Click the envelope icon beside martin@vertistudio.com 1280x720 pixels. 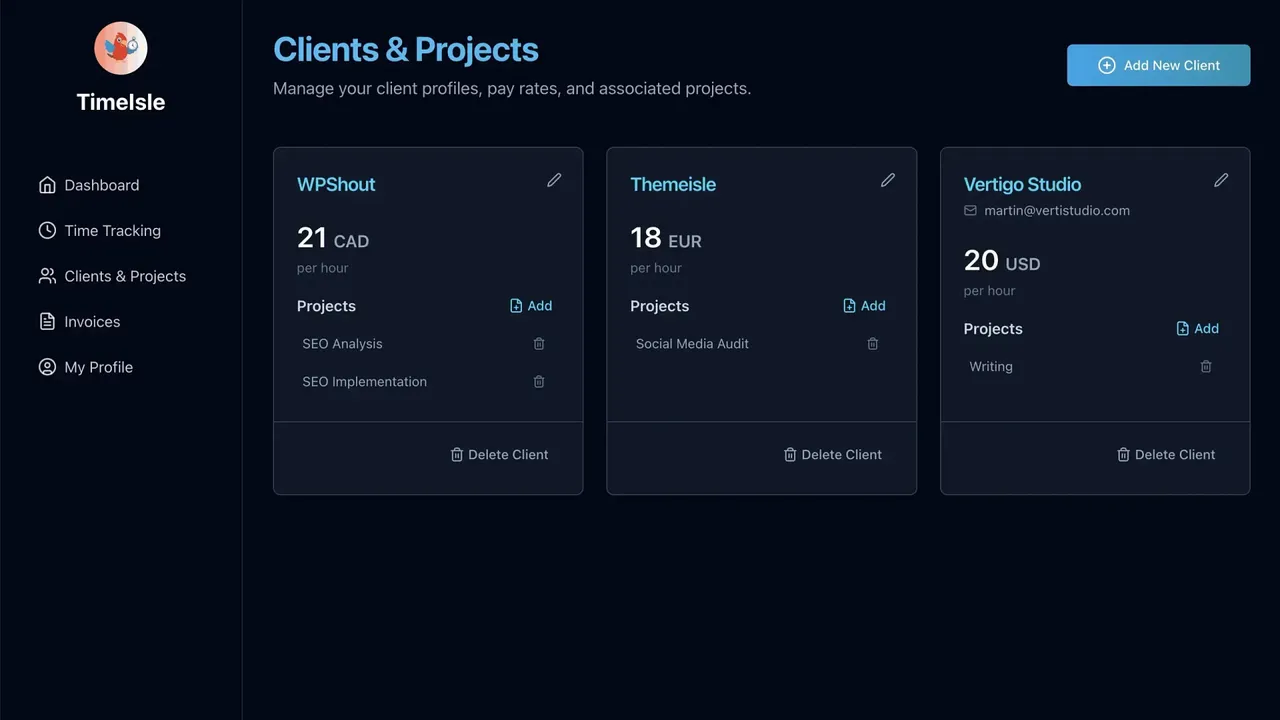point(970,211)
